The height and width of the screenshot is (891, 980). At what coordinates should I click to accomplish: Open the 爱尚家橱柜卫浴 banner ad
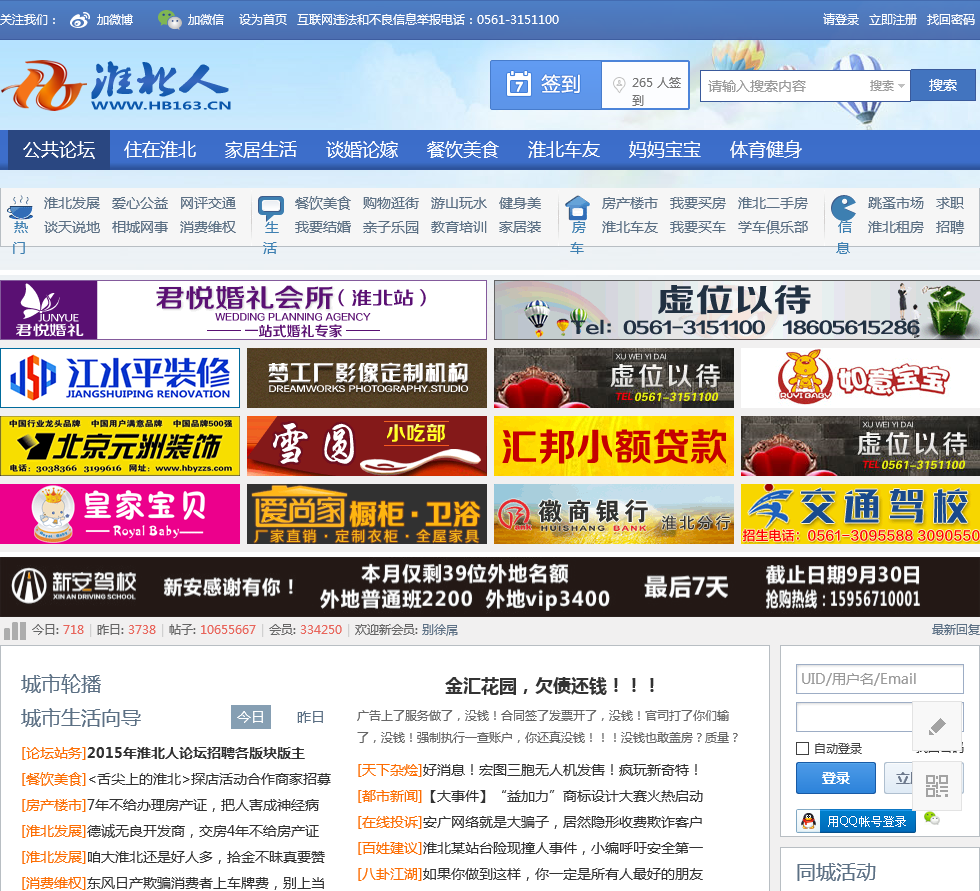click(x=367, y=514)
